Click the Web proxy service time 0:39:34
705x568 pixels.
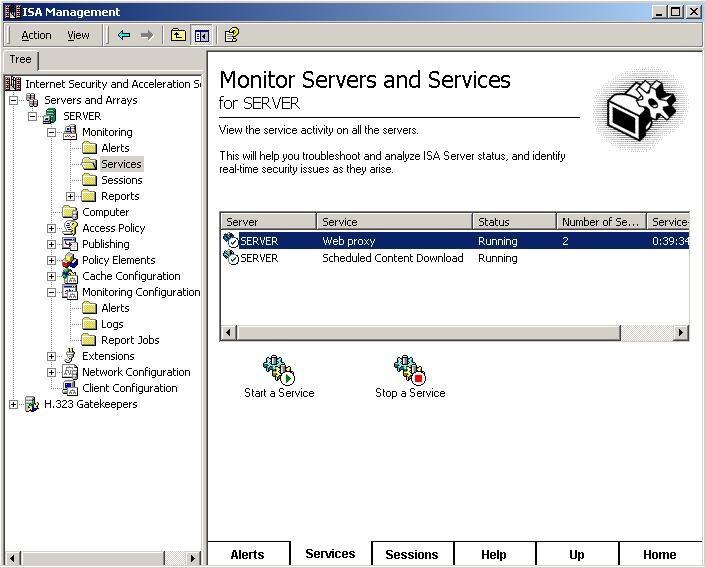click(670, 241)
